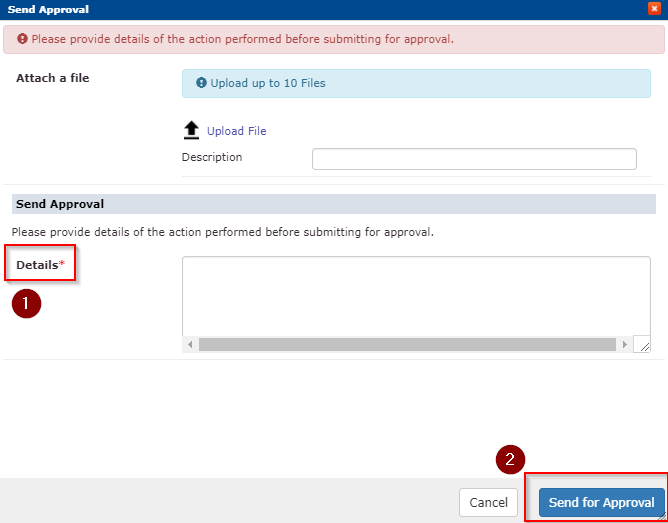Open the Upload File link
Image resolution: width=668 pixels, height=523 pixels.
(236, 131)
